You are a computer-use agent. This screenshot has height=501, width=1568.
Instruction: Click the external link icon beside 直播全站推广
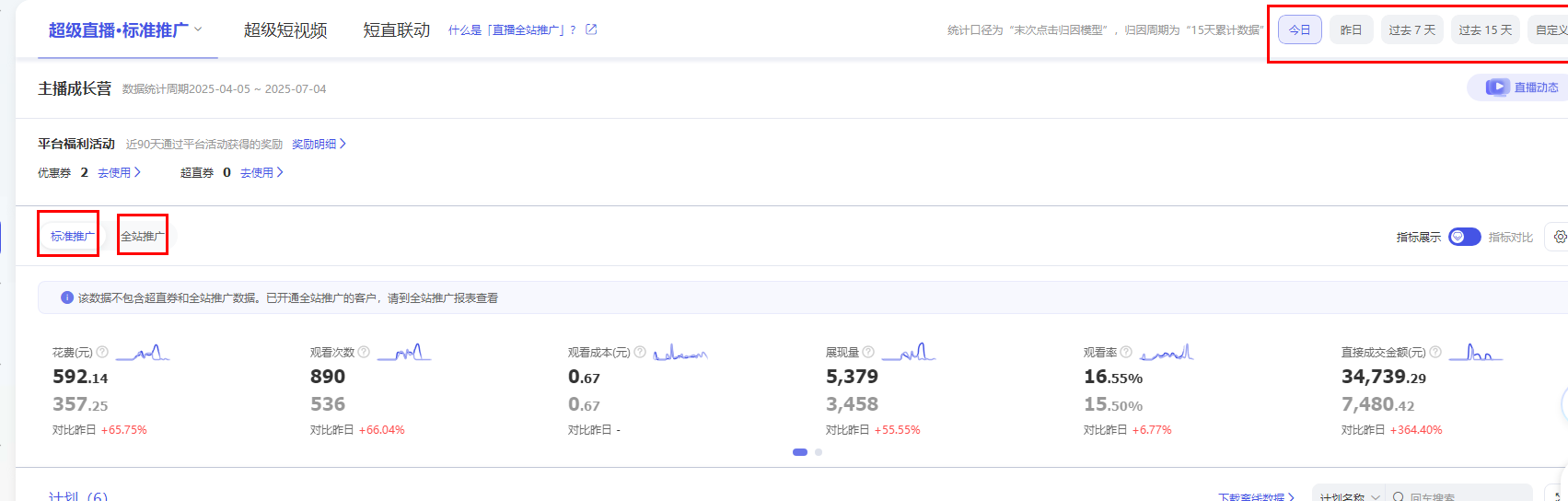[x=591, y=29]
